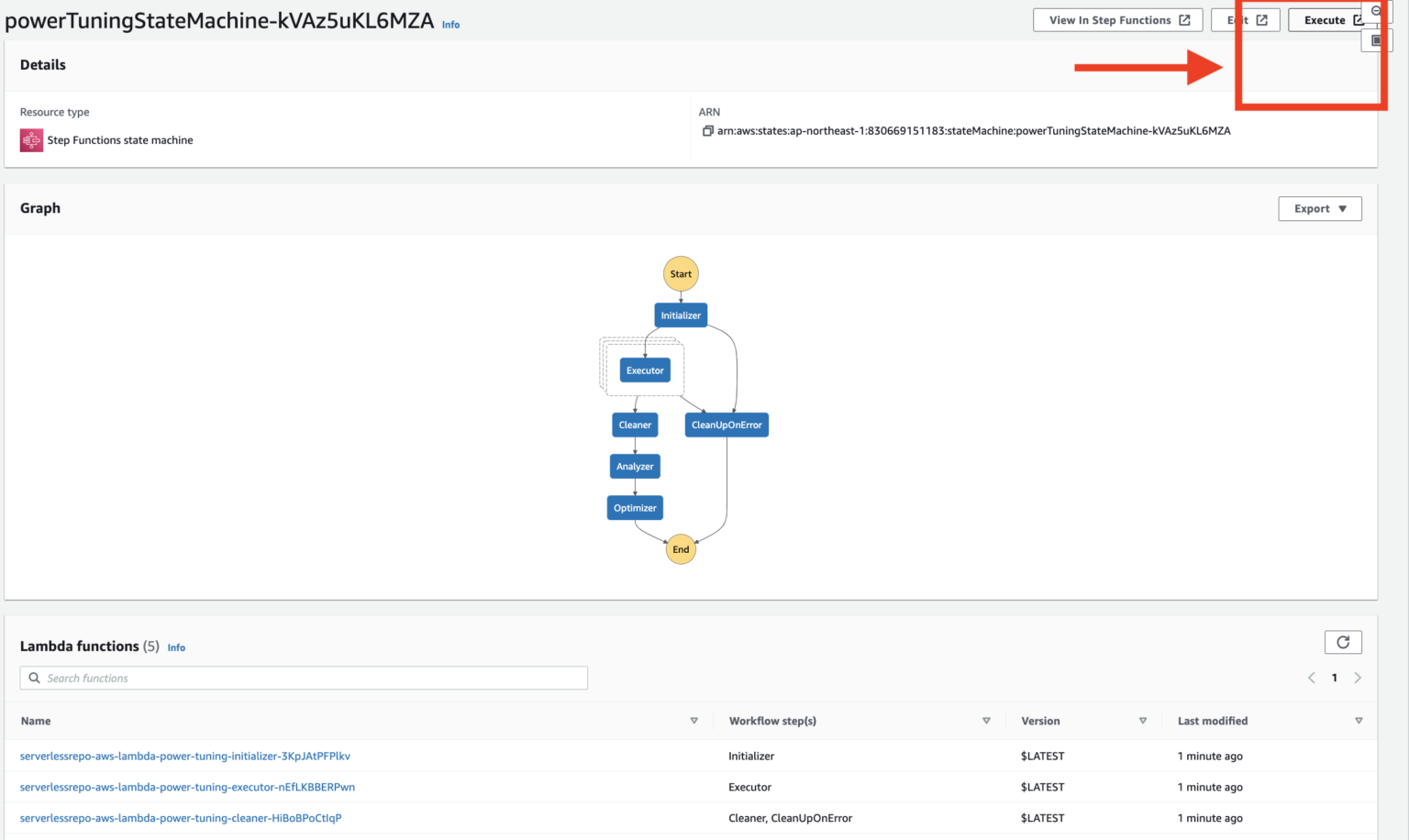This screenshot has width=1409, height=840.
Task: Refresh the Lambda functions list
Action: click(x=1343, y=642)
